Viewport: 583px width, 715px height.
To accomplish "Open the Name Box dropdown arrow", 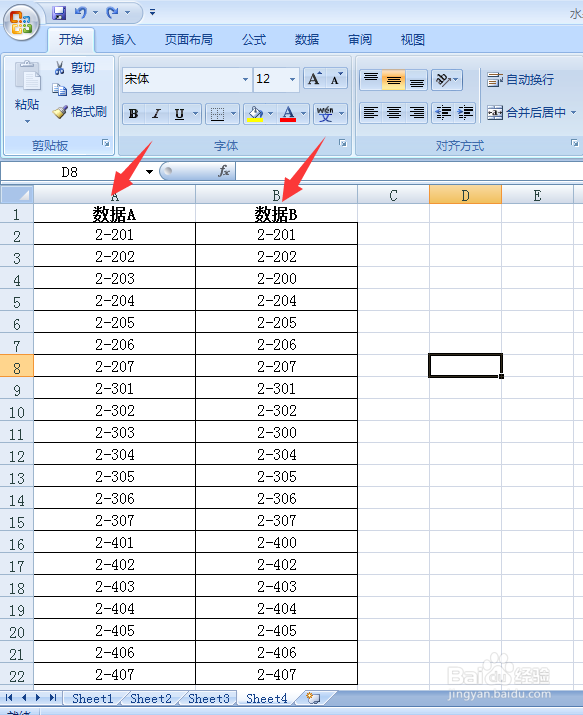I will click(149, 172).
